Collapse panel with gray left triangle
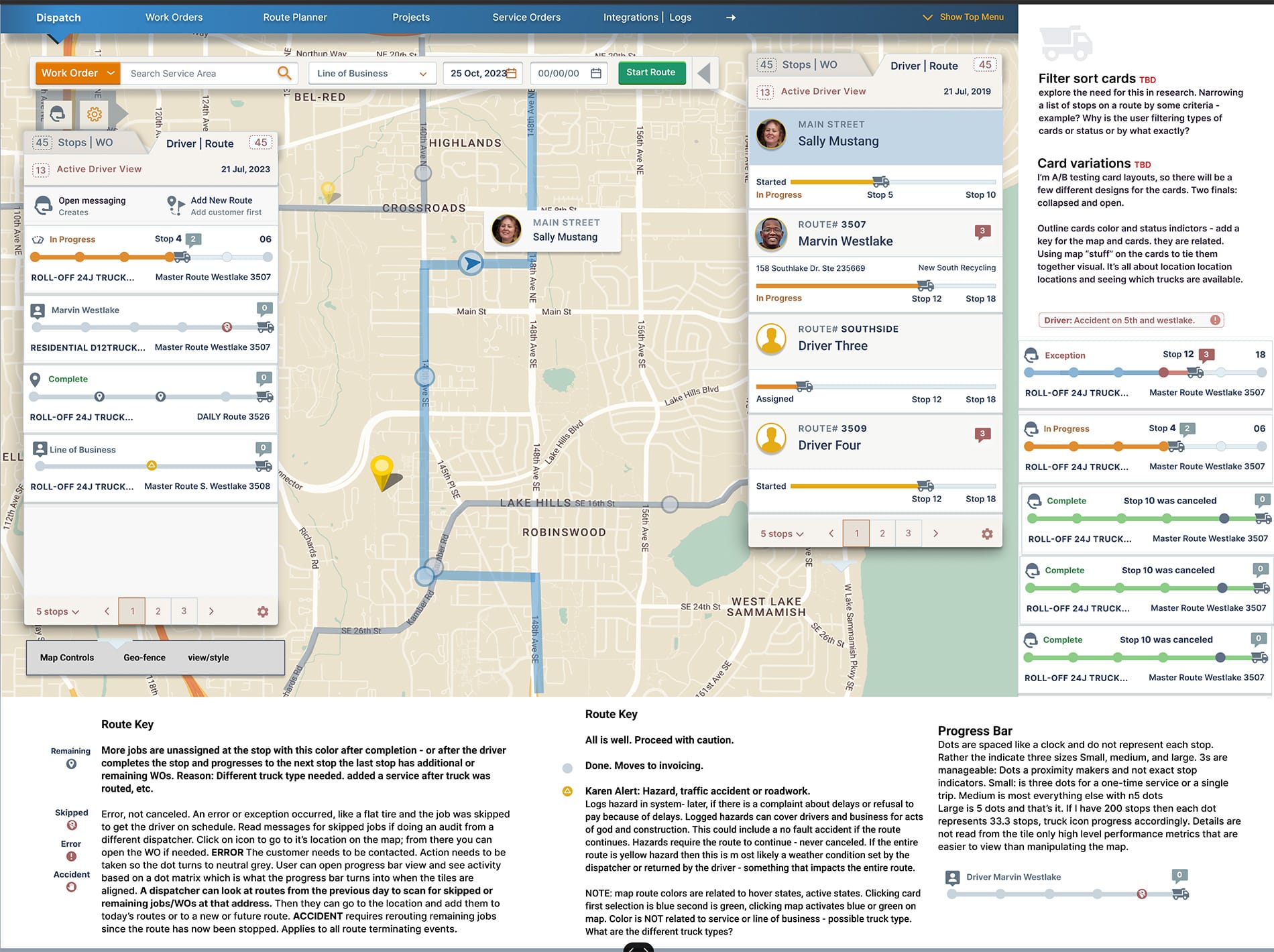The image size is (1274, 952). [x=704, y=73]
